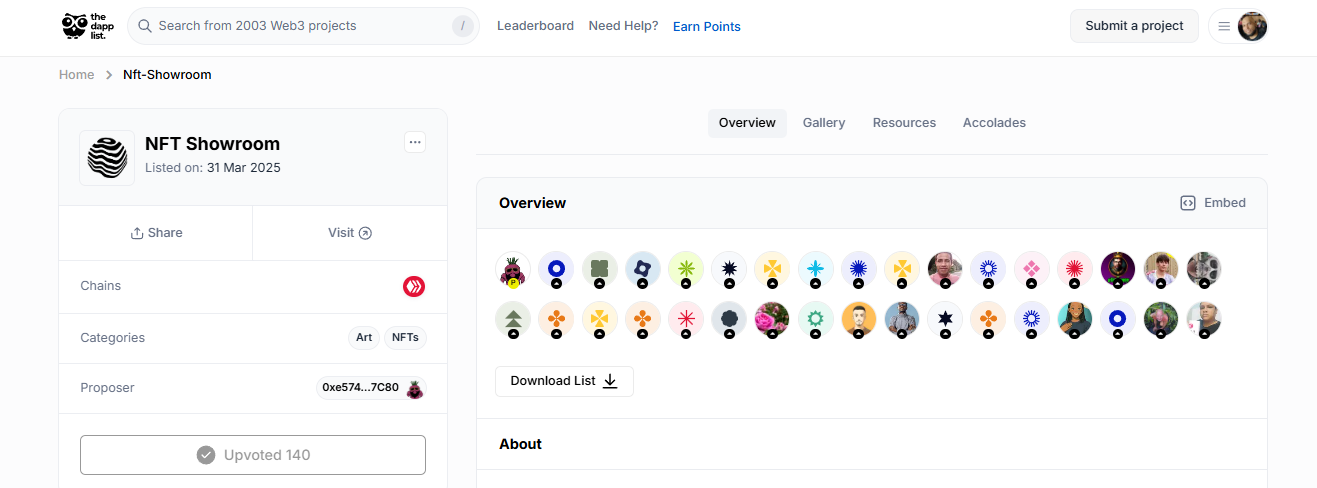This screenshot has width=1317, height=488.
Task: Click the 0xe574...7C80 proposer address
Action: pyautogui.click(x=360, y=388)
